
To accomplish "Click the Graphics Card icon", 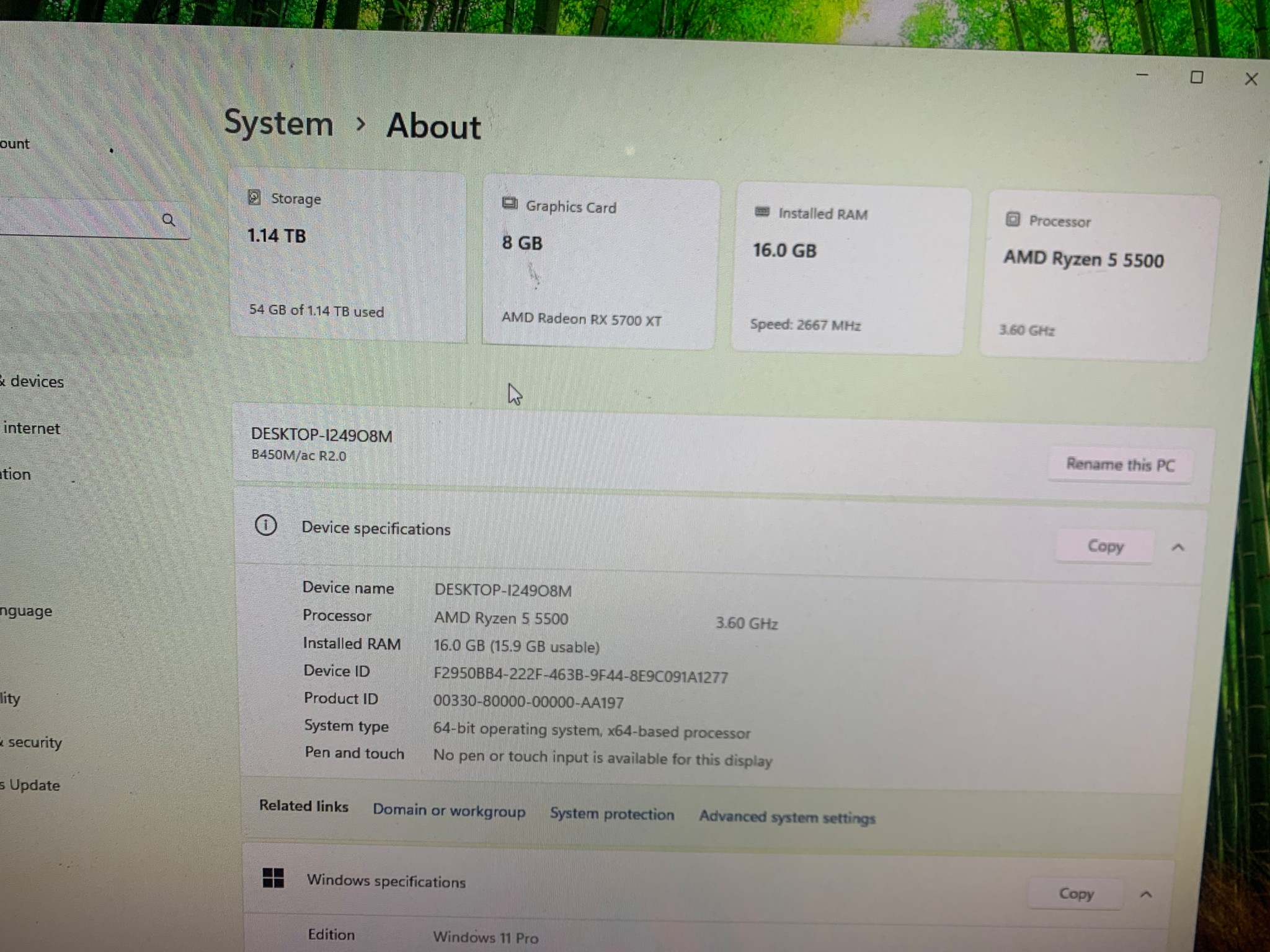I will point(510,203).
